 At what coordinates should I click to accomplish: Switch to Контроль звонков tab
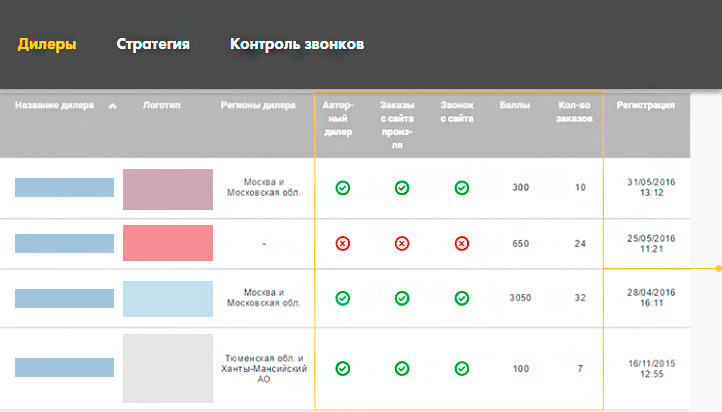[296, 44]
